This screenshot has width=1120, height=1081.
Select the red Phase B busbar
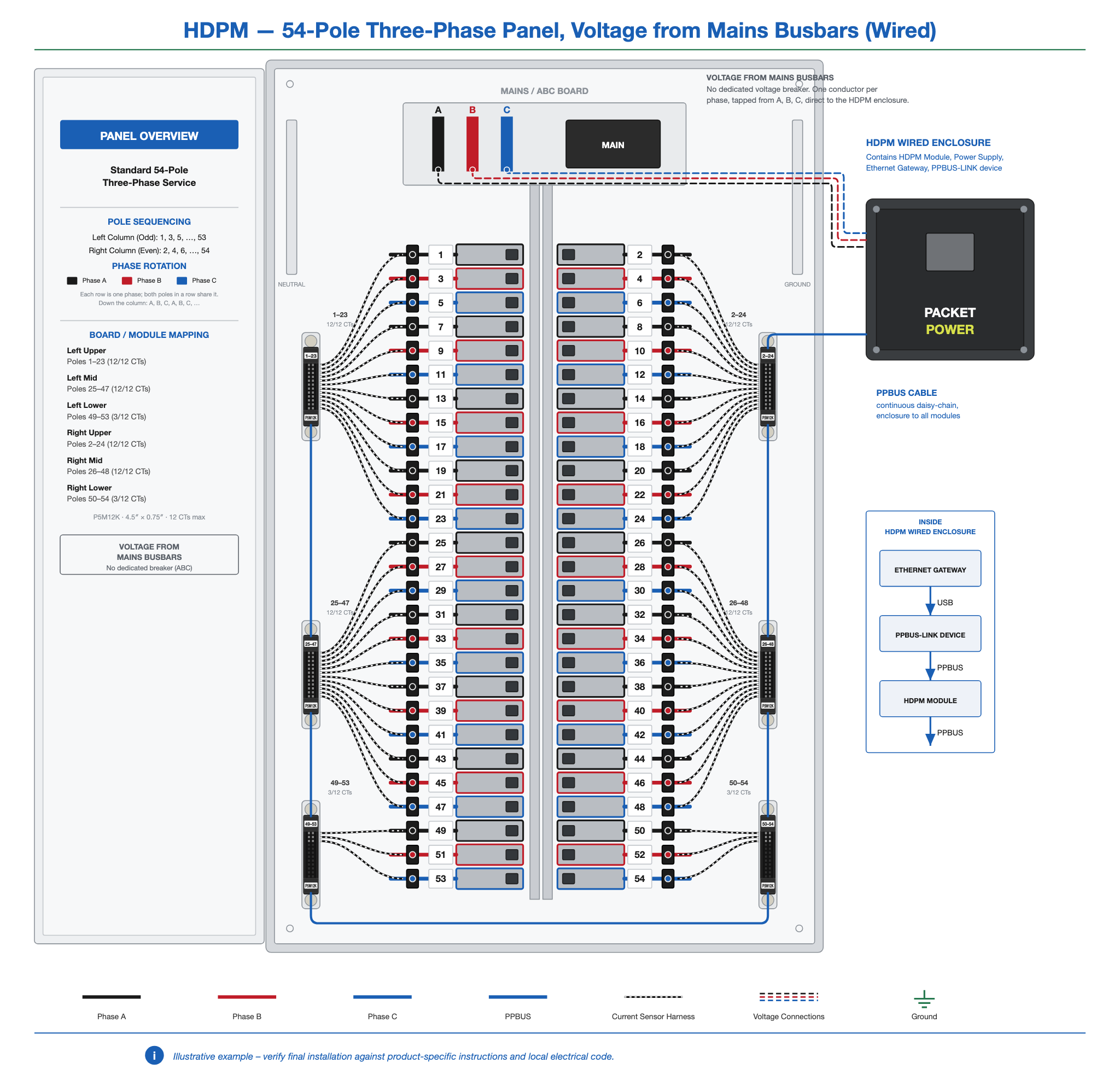[x=472, y=143]
